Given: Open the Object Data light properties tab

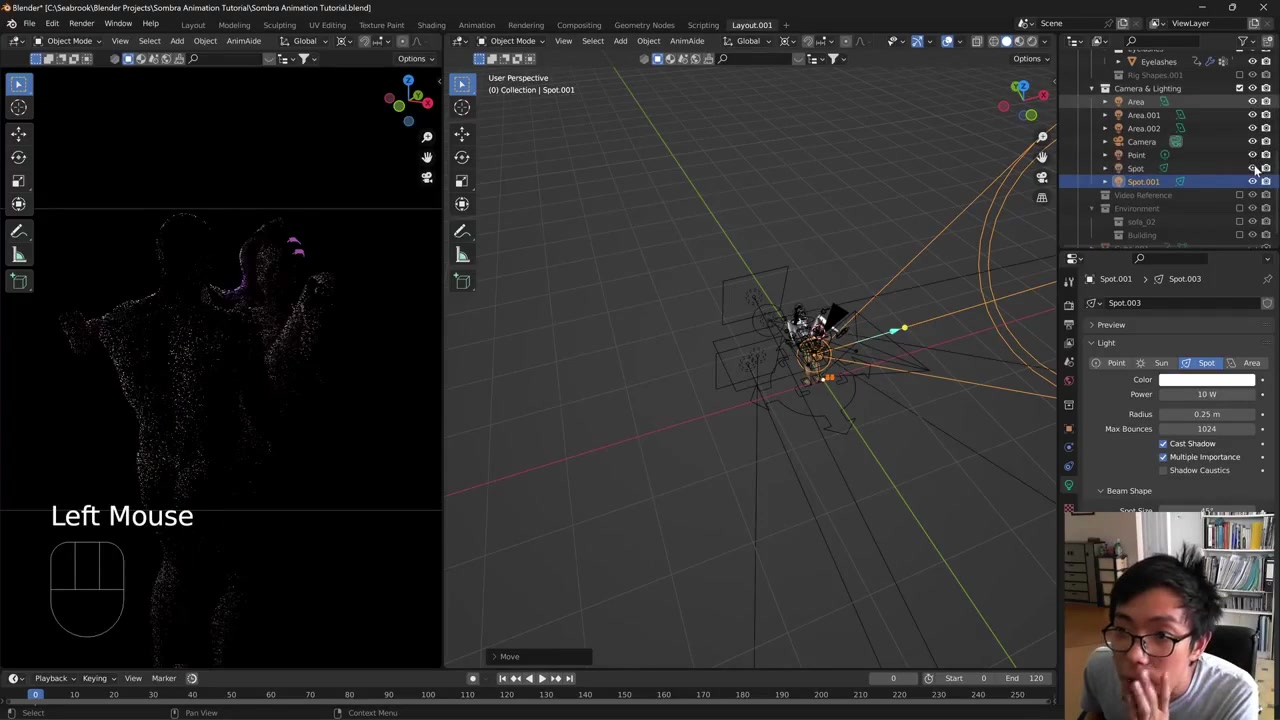Looking at the screenshot, I should [x=1069, y=485].
